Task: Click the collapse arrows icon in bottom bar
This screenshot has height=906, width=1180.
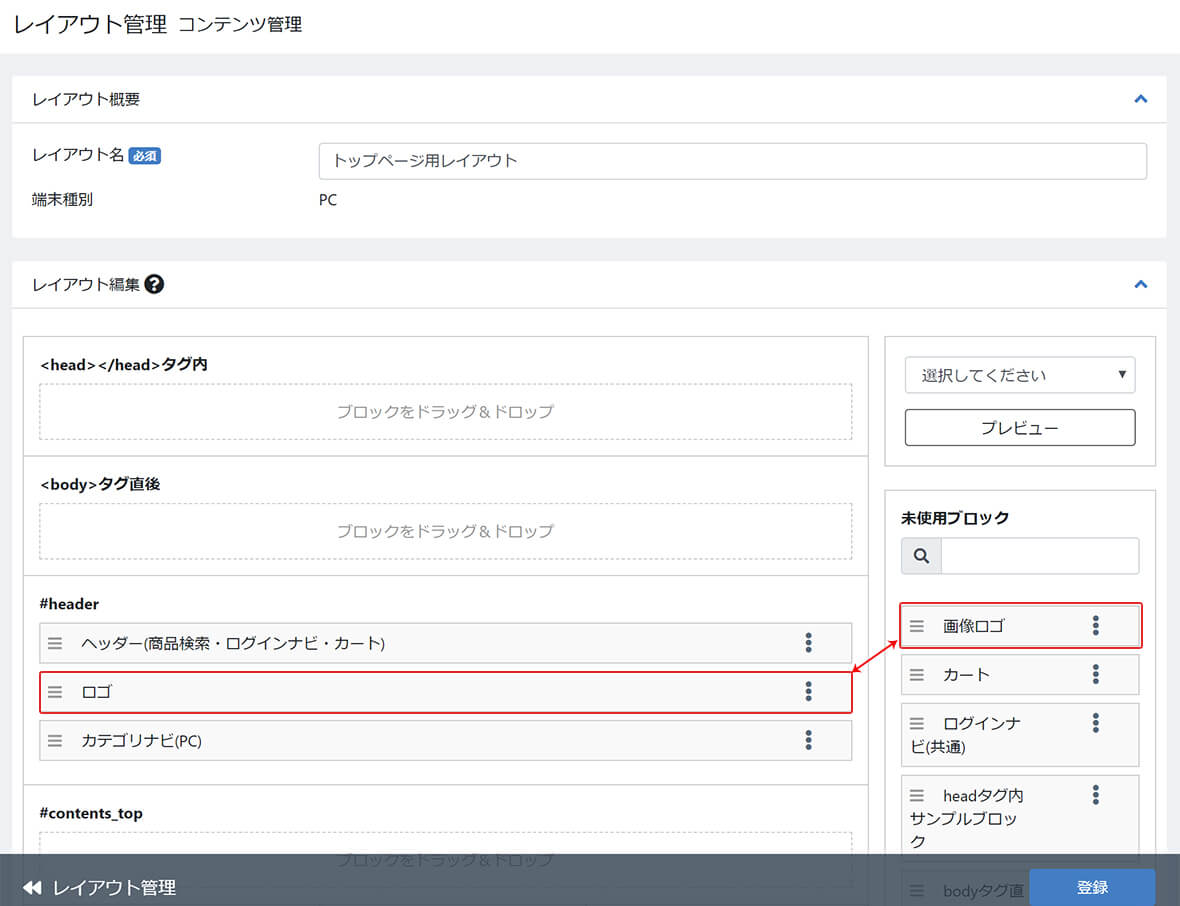Action: pyautogui.click(x=30, y=887)
